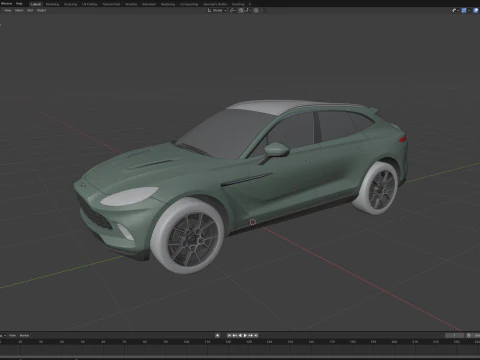Toggle auto keying record button
This screenshot has width=480, height=360.
(x=217, y=335)
